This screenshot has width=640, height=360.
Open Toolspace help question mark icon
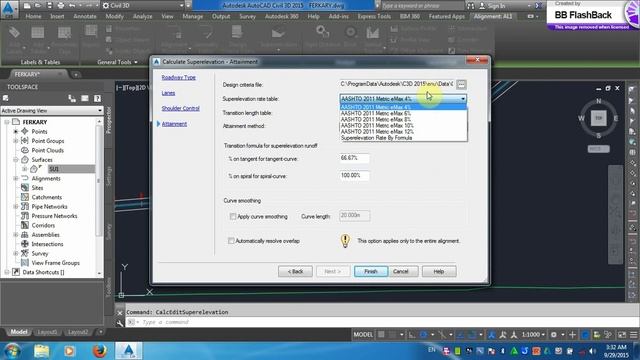pyautogui.click(x=97, y=98)
